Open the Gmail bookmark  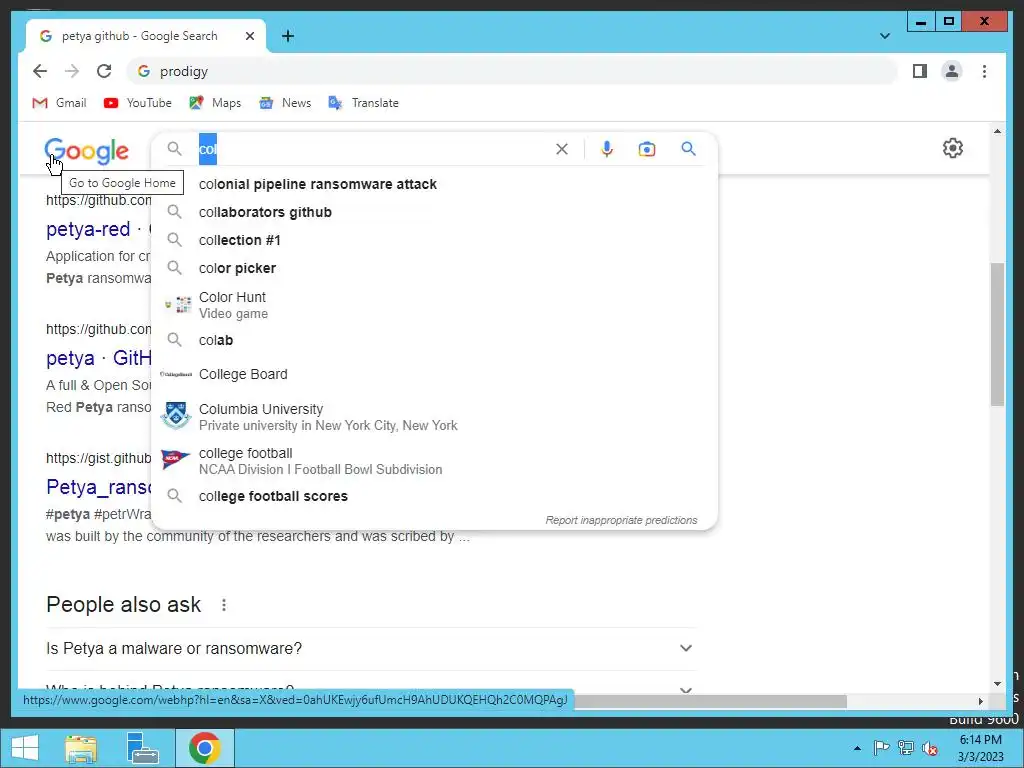pyautogui.click(x=59, y=103)
